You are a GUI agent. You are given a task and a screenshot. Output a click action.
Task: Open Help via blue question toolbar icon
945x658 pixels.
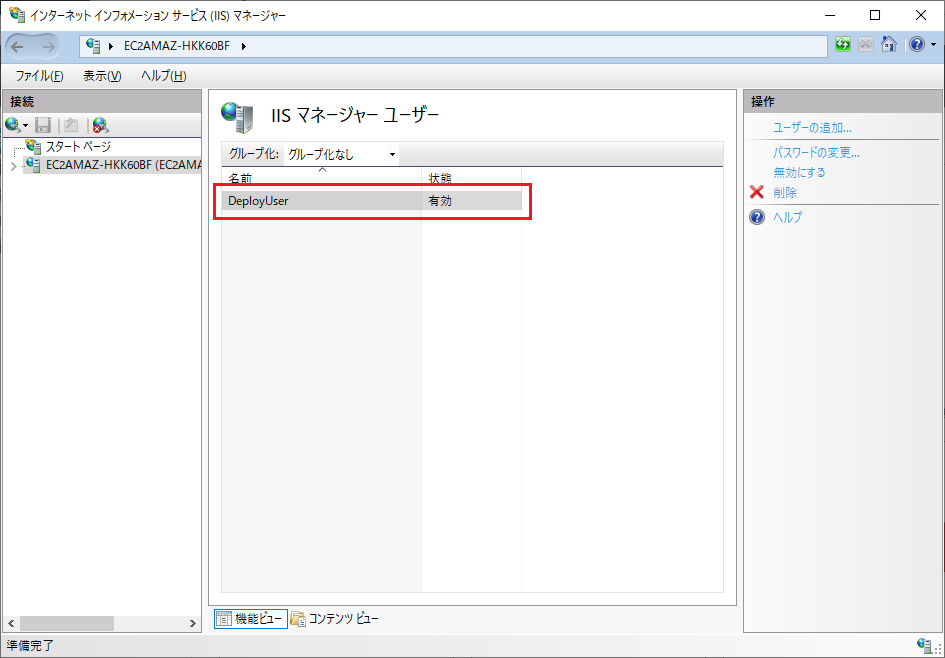click(917, 45)
